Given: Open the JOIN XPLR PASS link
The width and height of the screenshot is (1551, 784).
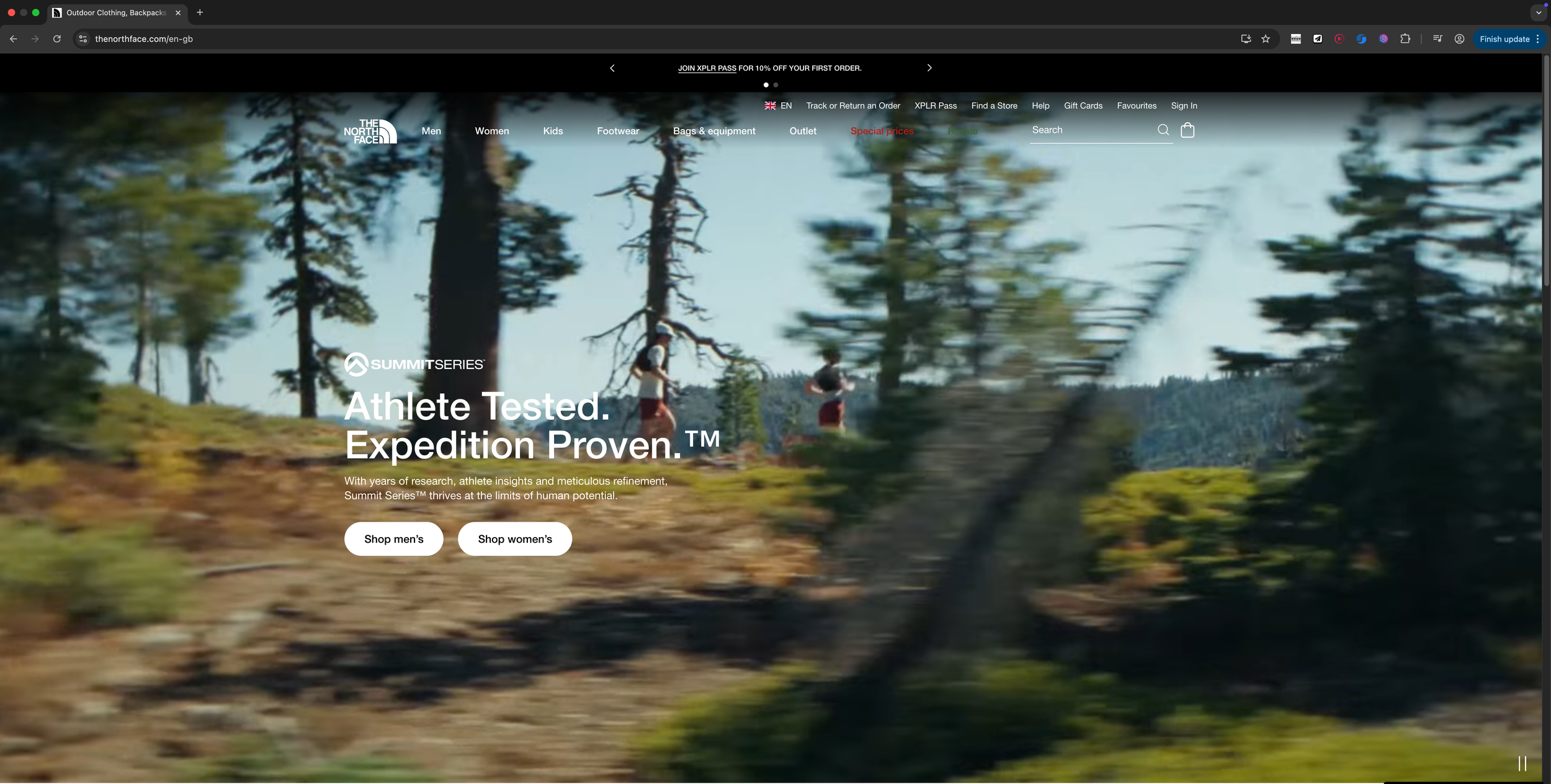Looking at the screenshot, I should pos(707,68).
